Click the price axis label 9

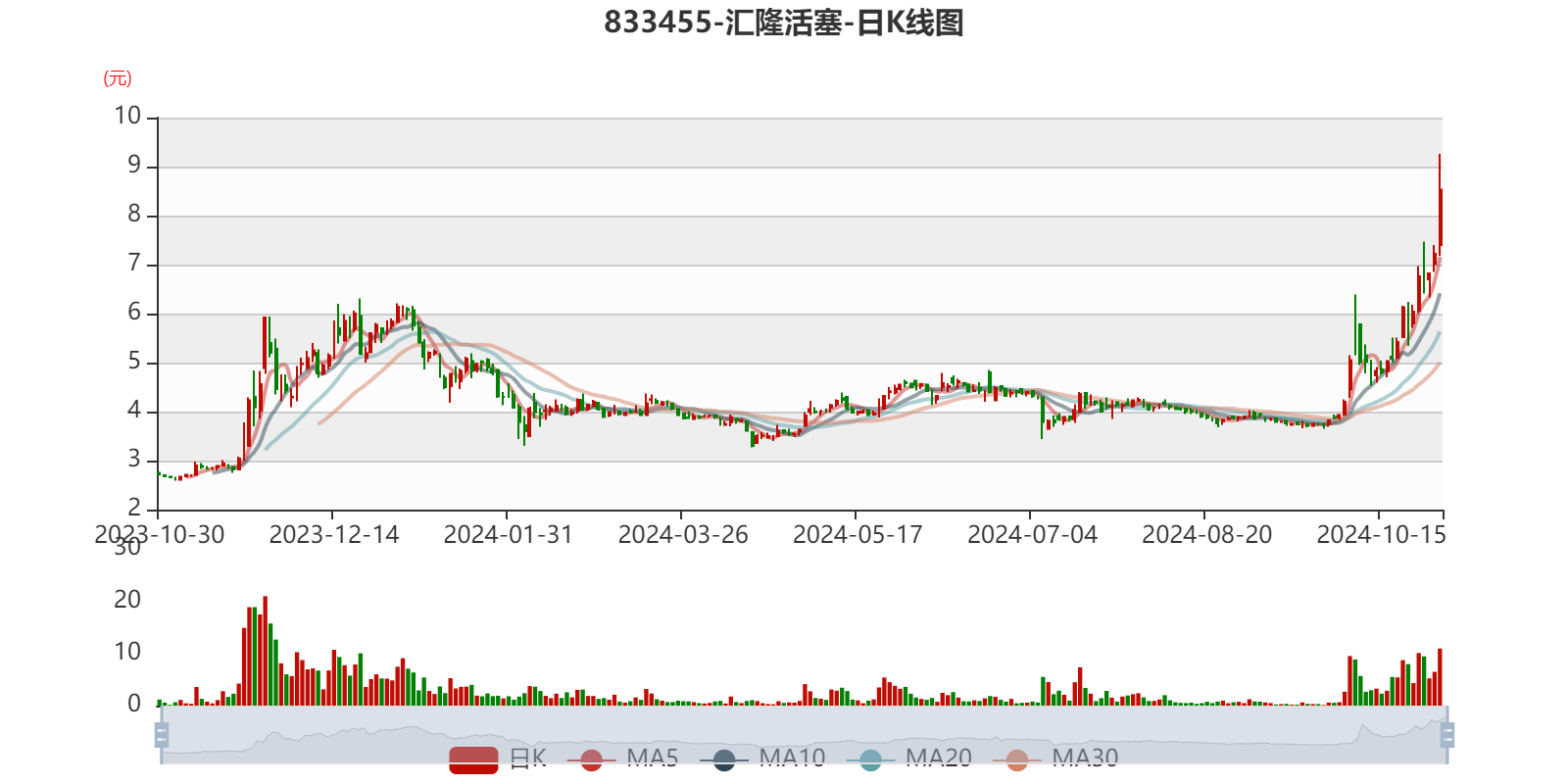click(134, 166)
